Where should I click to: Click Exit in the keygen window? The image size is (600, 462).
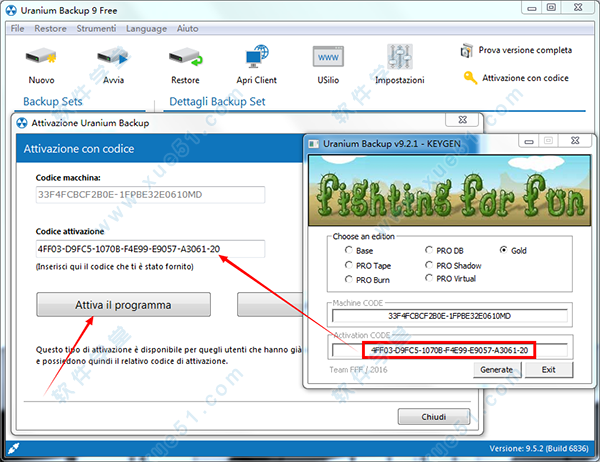548,370
